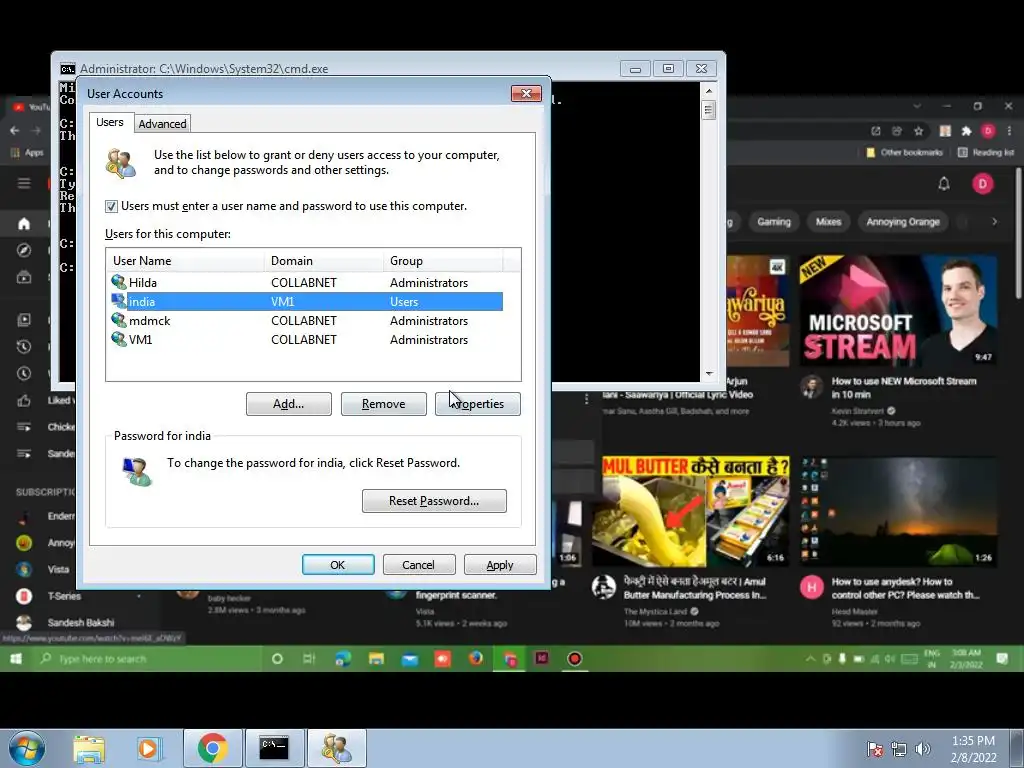Screen dimensions: 1024x768
Task: Switch to User Accounts taskbar icon
Action: tap(336, 748)
